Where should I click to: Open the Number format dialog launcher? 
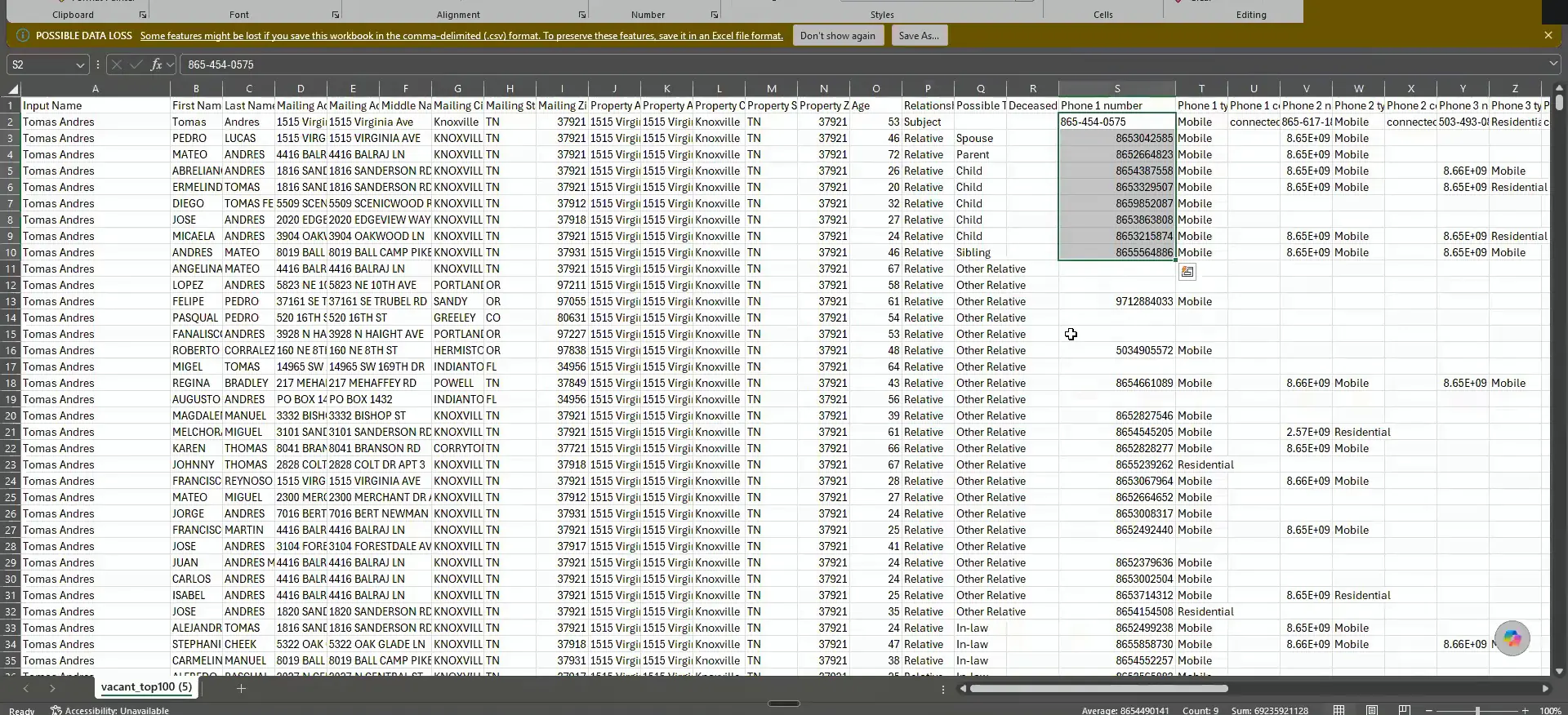(715, 15)
